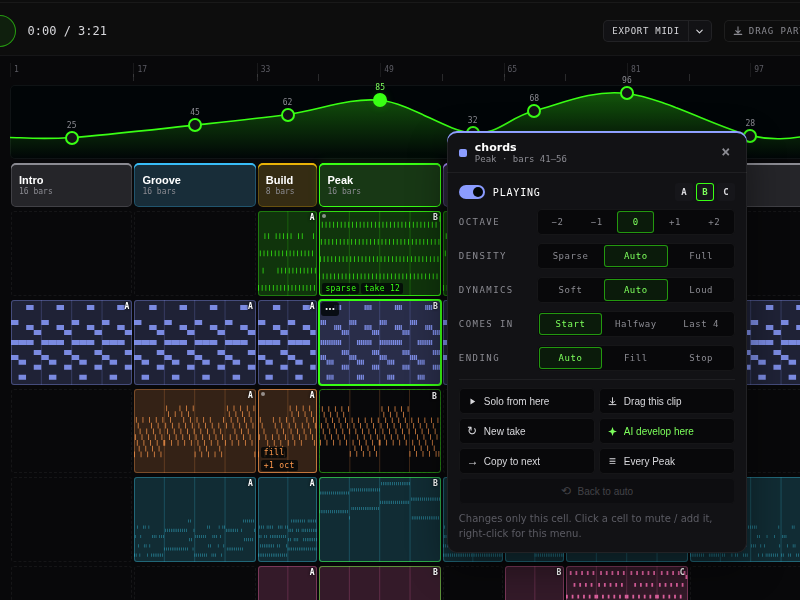
Task: Click the orange Build clip with fill tag
Action: 288,431
